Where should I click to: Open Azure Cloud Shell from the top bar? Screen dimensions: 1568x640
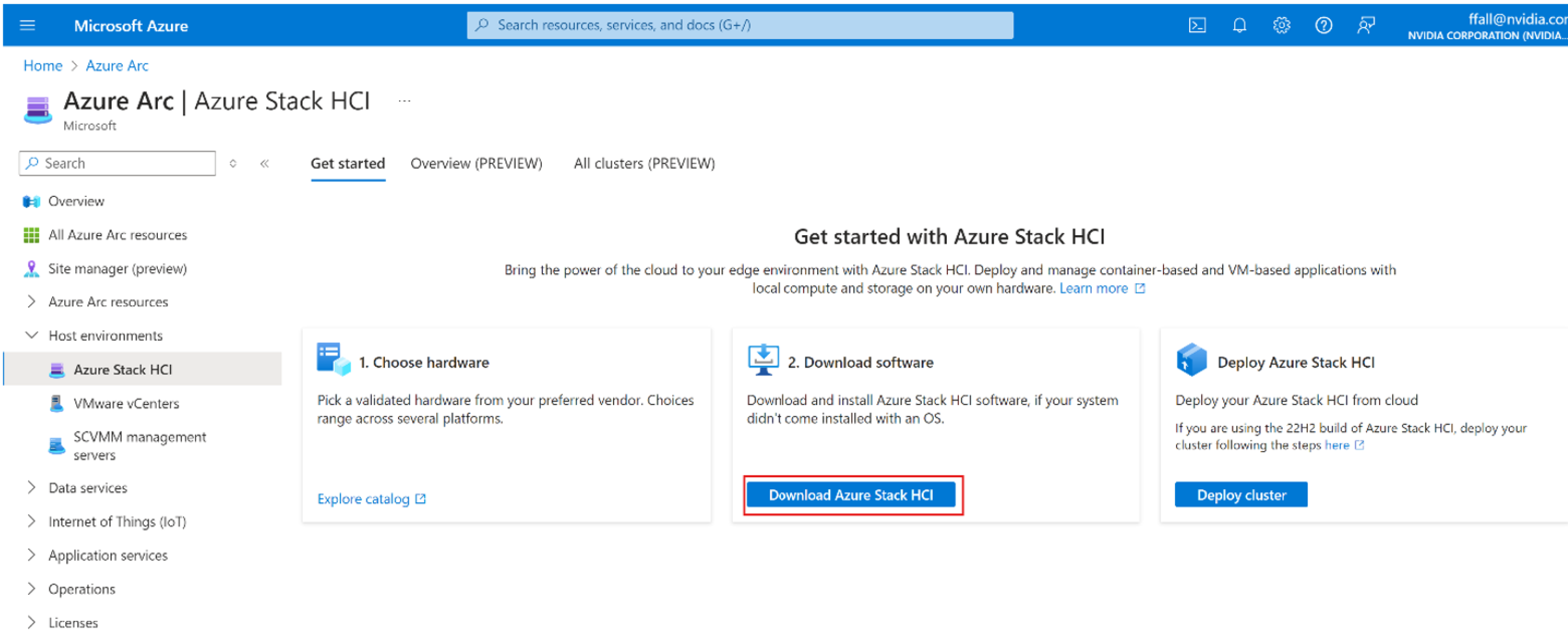pos(1197,25)
